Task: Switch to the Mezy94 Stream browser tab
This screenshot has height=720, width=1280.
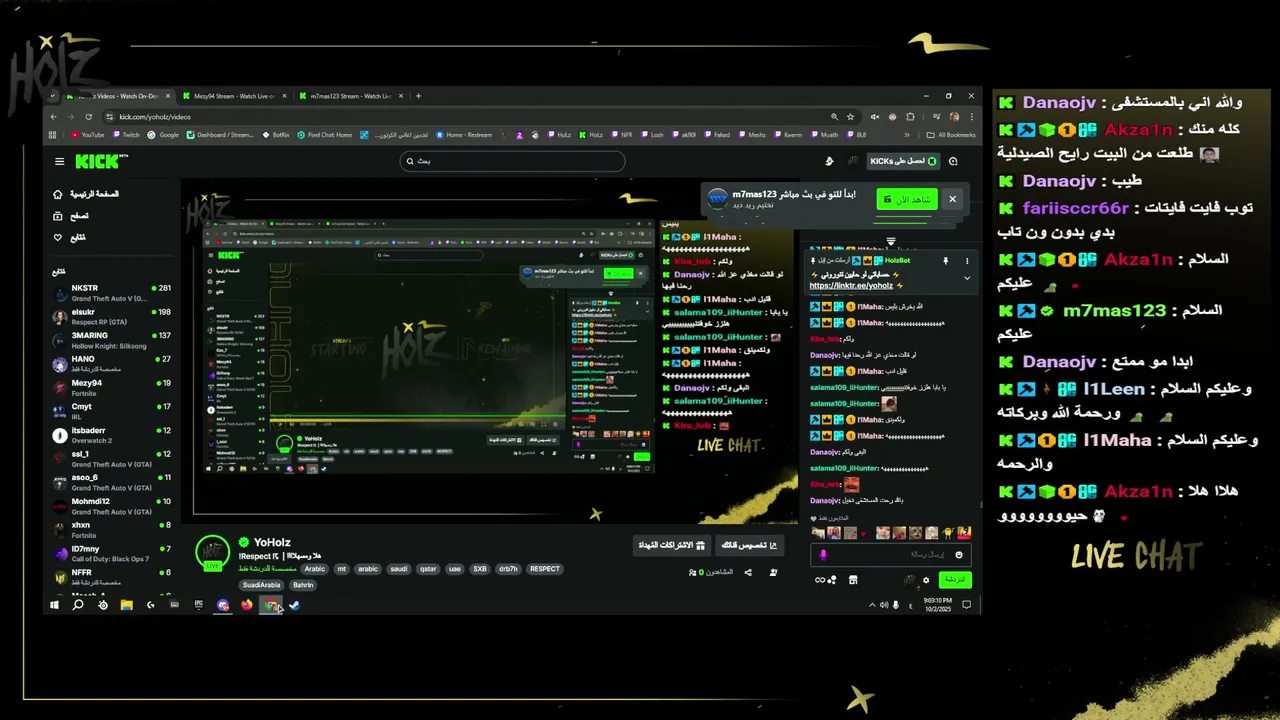Action: 234,96
